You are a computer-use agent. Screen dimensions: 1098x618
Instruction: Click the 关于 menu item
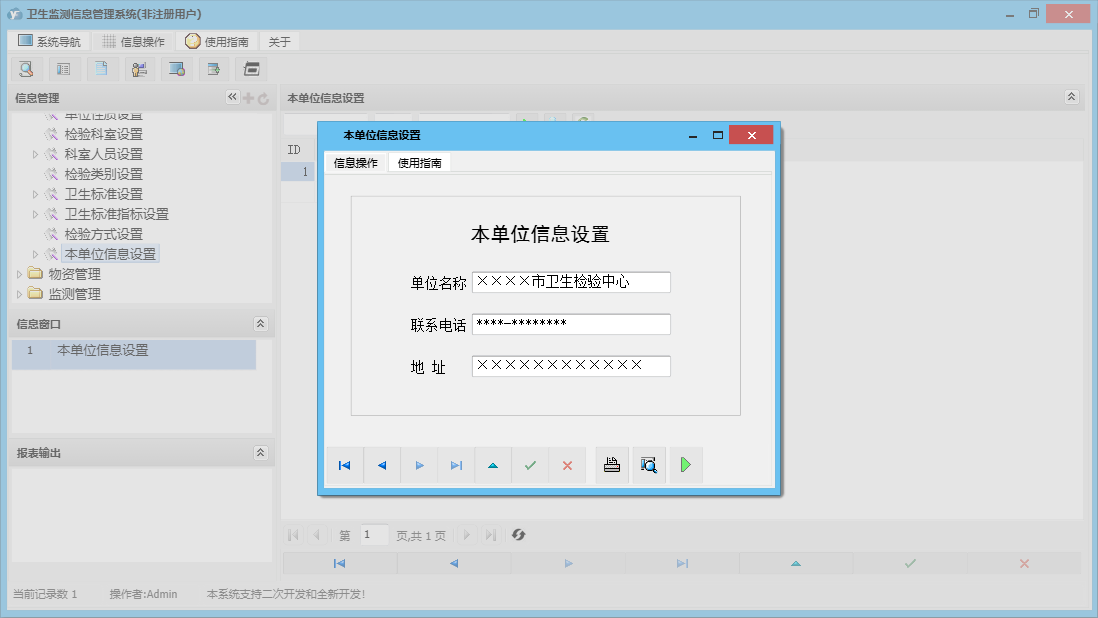278,41
